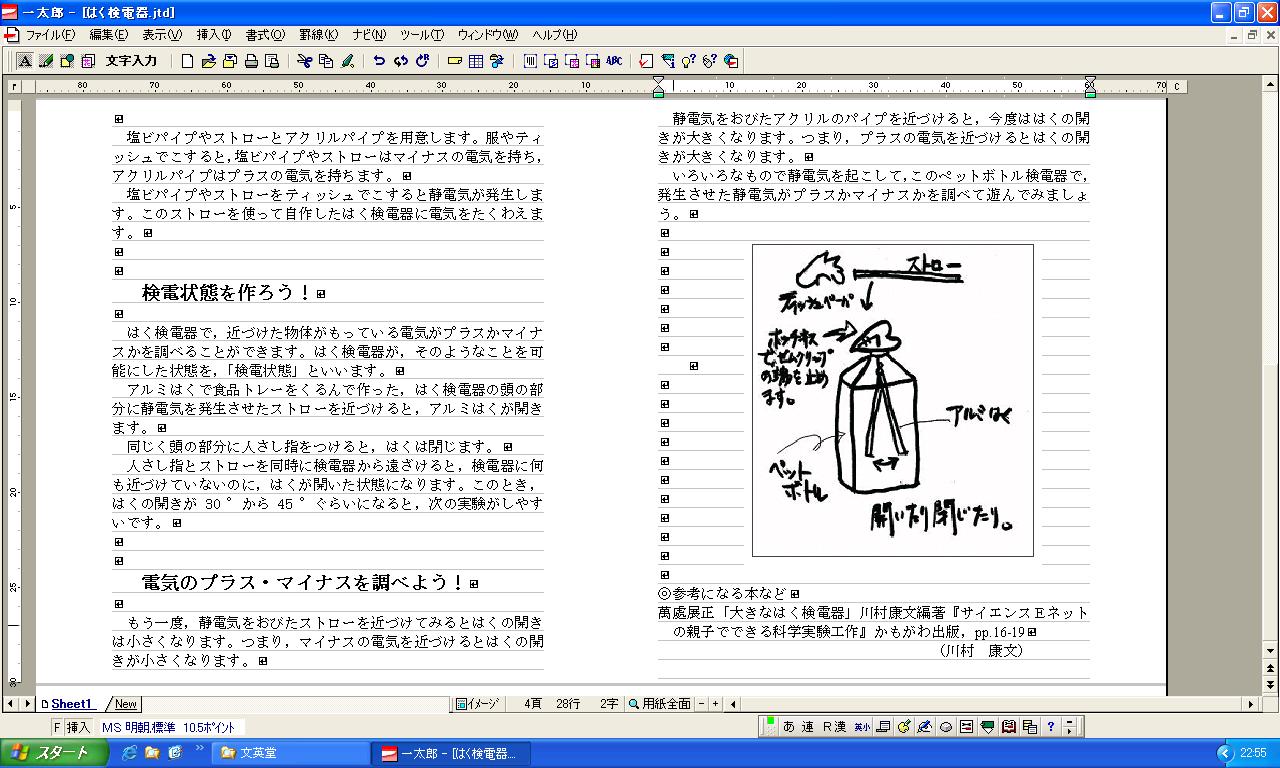Copy selection with the copy icon
Image resolution: width=1280 pixels, height=768 pixels.
coord(326,61)
